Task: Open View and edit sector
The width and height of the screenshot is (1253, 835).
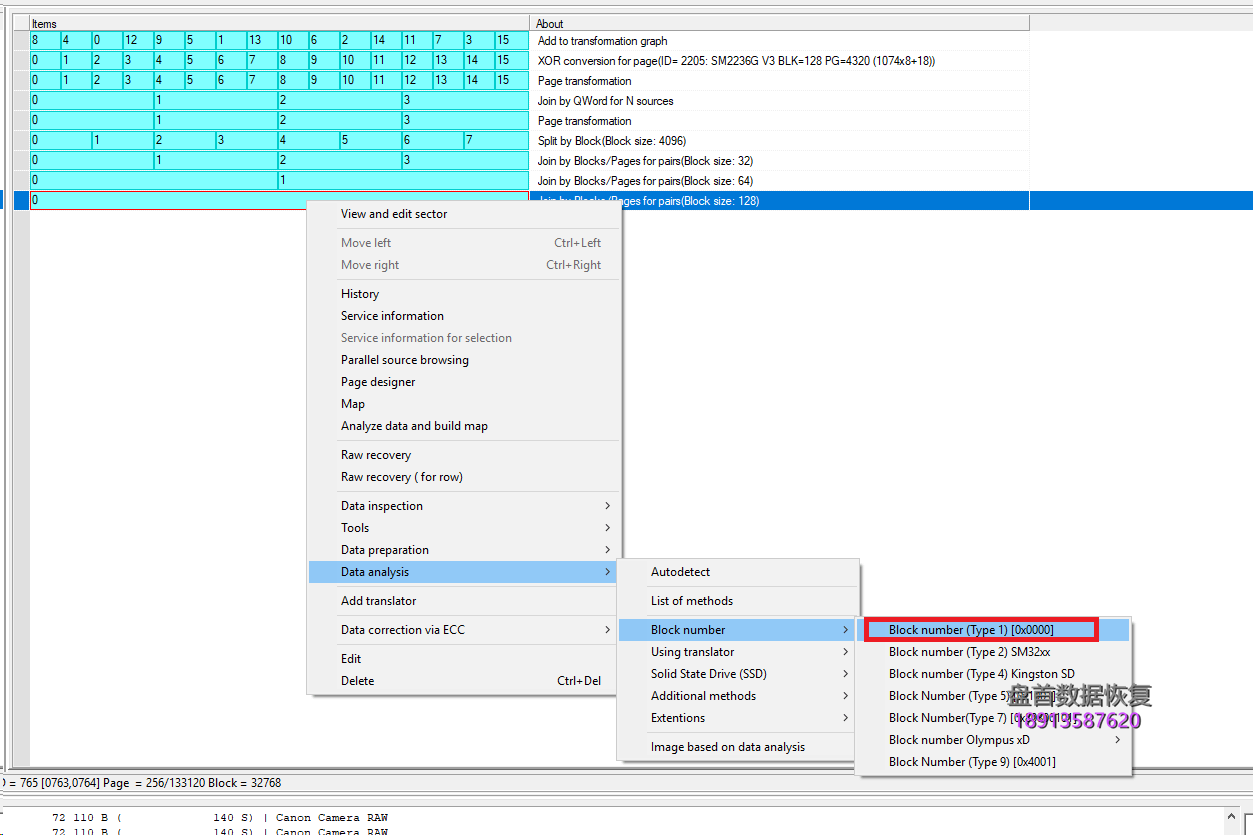Action: [463, 214]
